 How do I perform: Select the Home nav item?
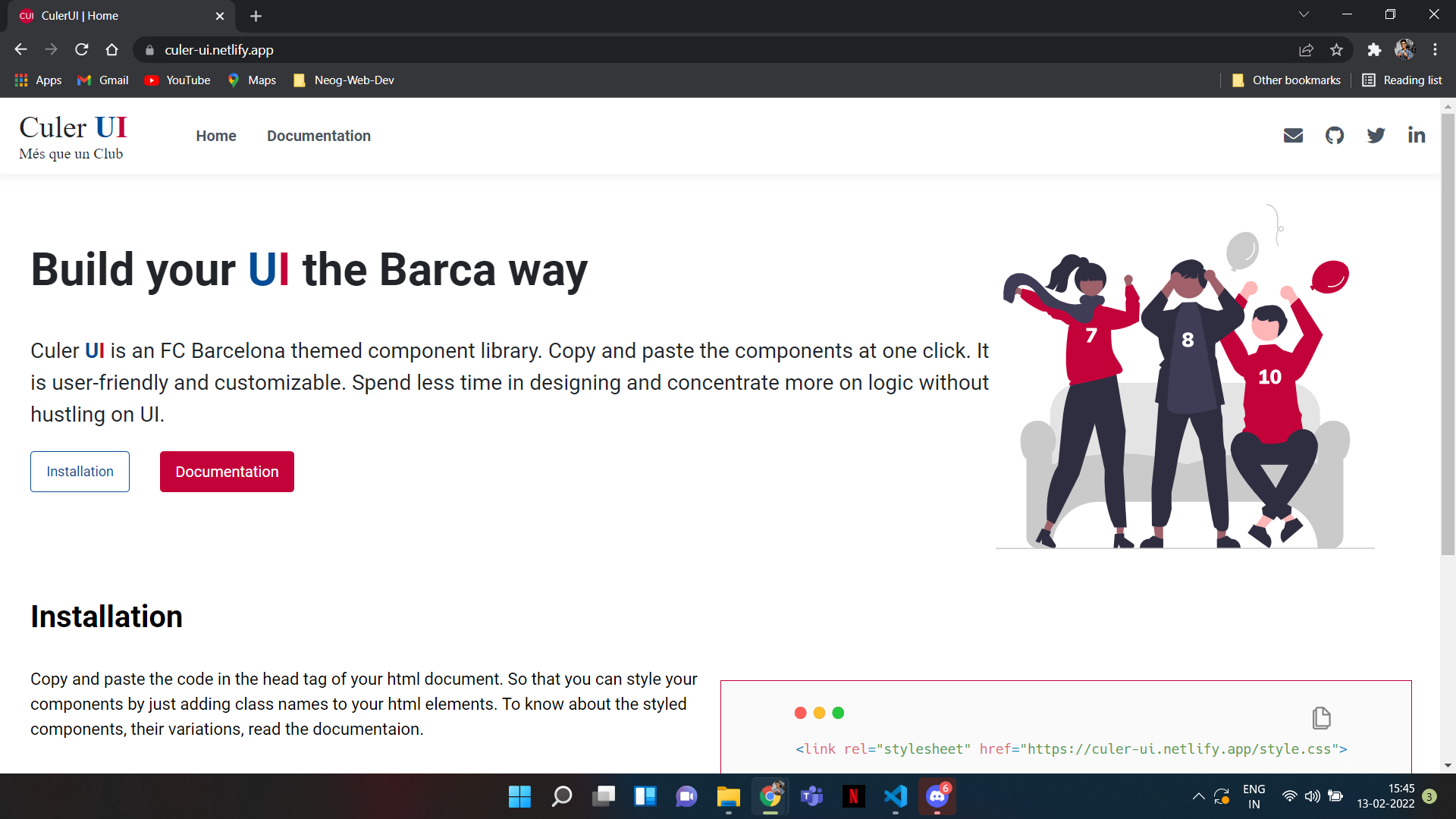pos(216,136)
